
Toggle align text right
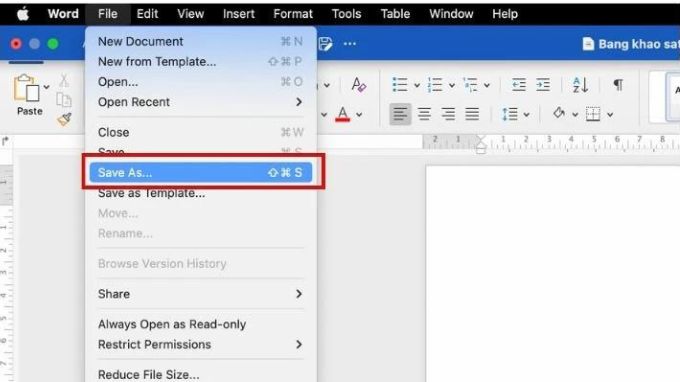click(448, 114)
